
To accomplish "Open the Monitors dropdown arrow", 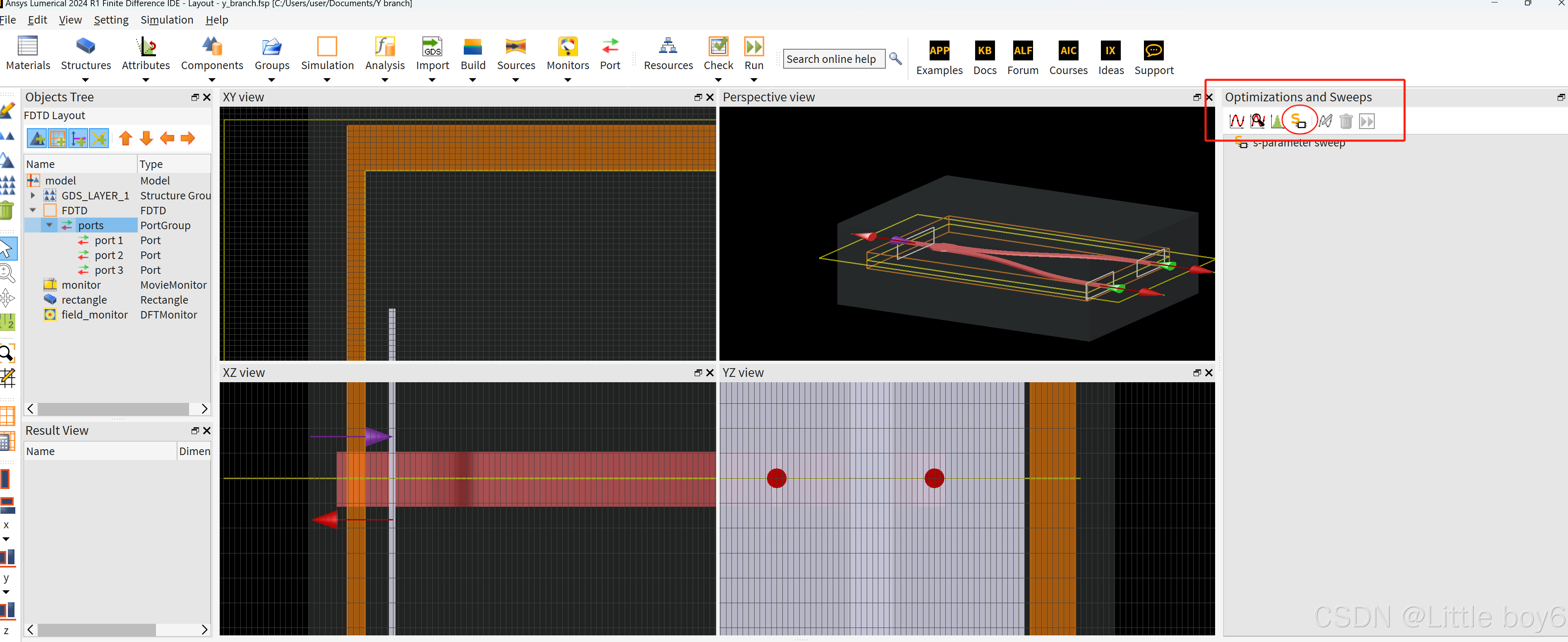I will 567,80.
